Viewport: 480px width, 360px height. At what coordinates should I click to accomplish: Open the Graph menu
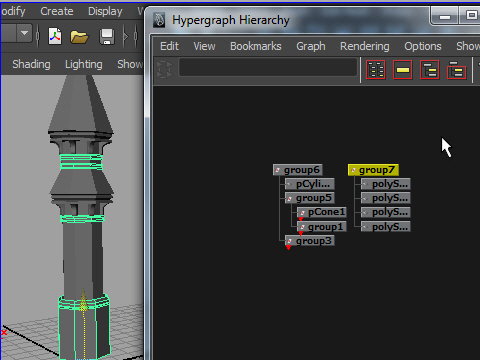click(311, 46)
